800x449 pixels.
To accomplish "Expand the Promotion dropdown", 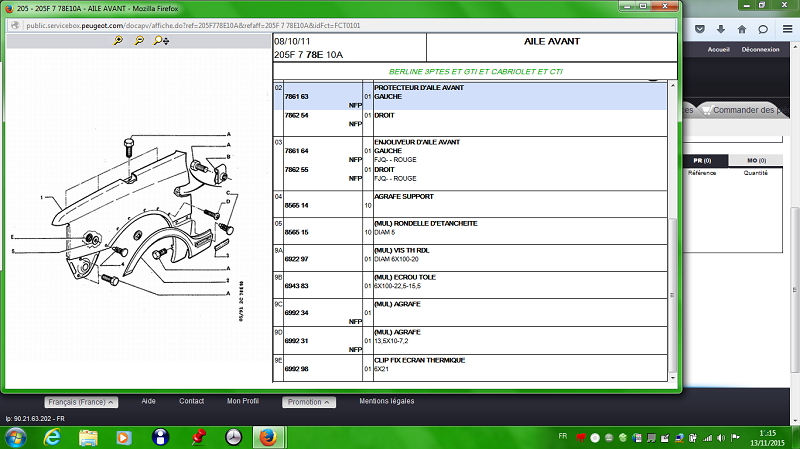I will tap(309, 402).
